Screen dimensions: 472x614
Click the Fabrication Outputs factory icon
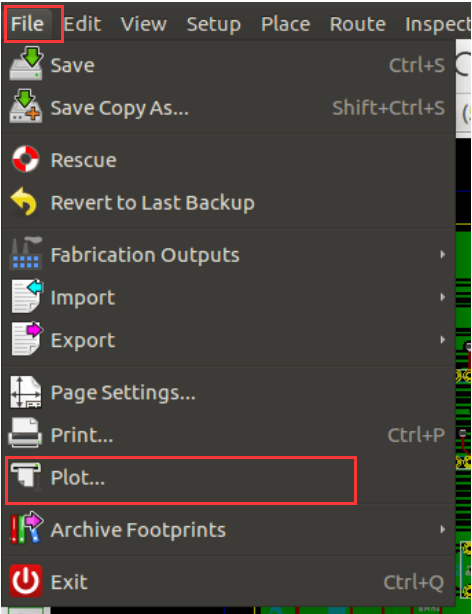26,253
